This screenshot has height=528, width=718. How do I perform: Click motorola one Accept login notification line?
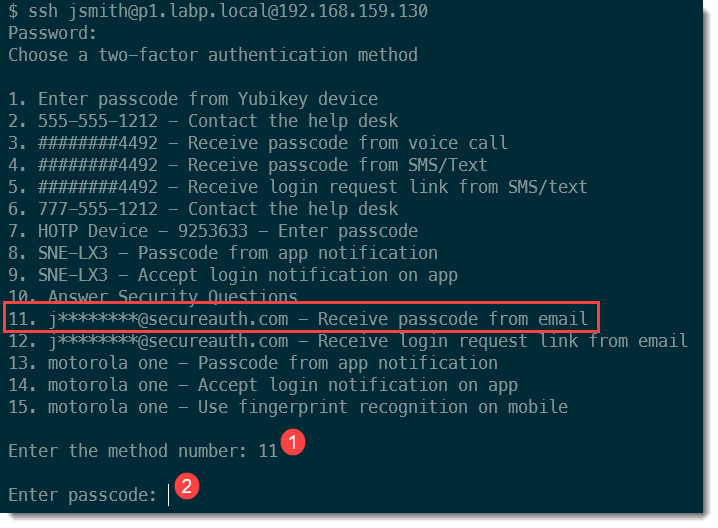[x=263, y=385]
